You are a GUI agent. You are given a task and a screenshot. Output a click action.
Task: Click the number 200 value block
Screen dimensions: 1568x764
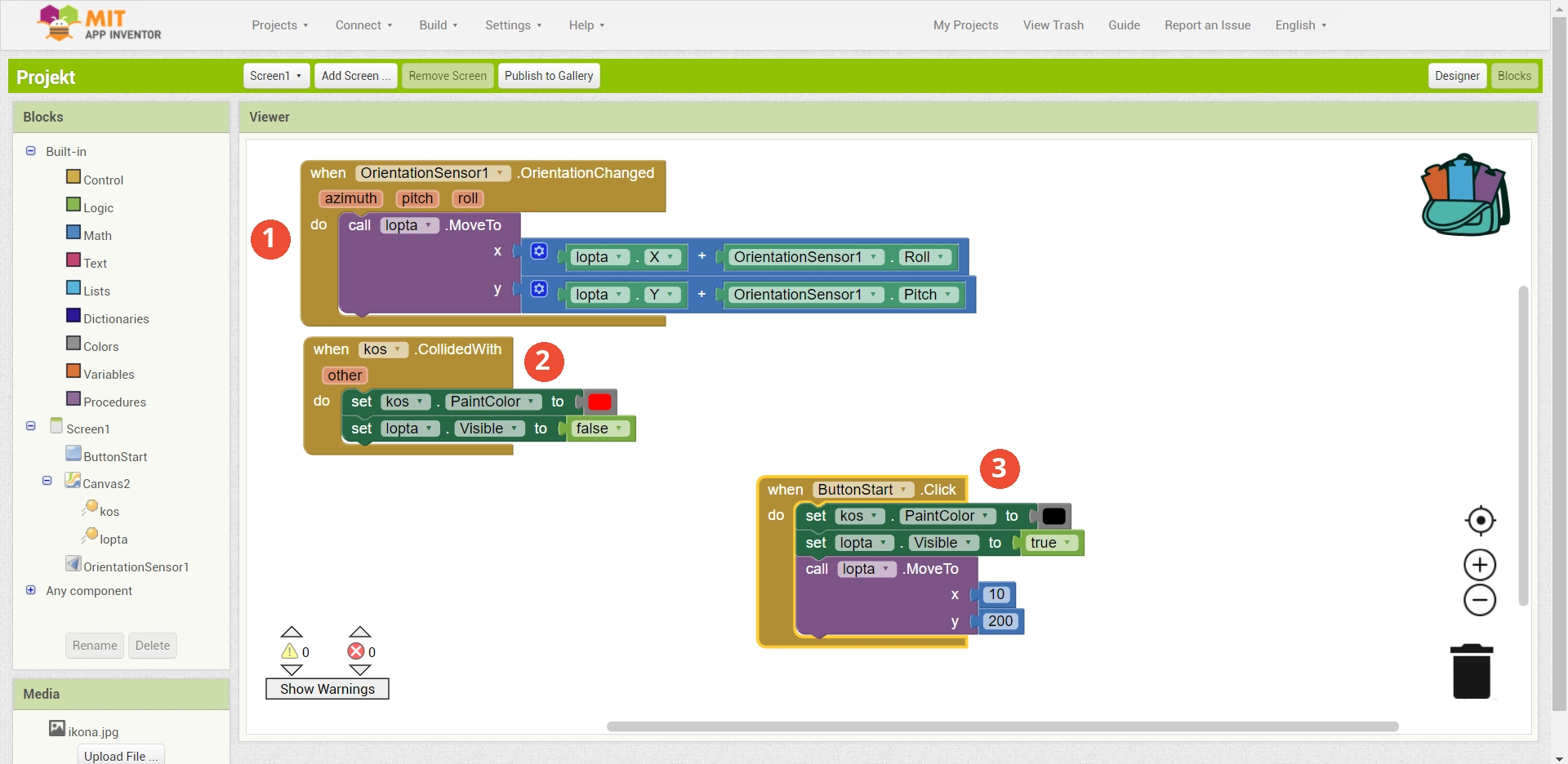point(1000,621)
